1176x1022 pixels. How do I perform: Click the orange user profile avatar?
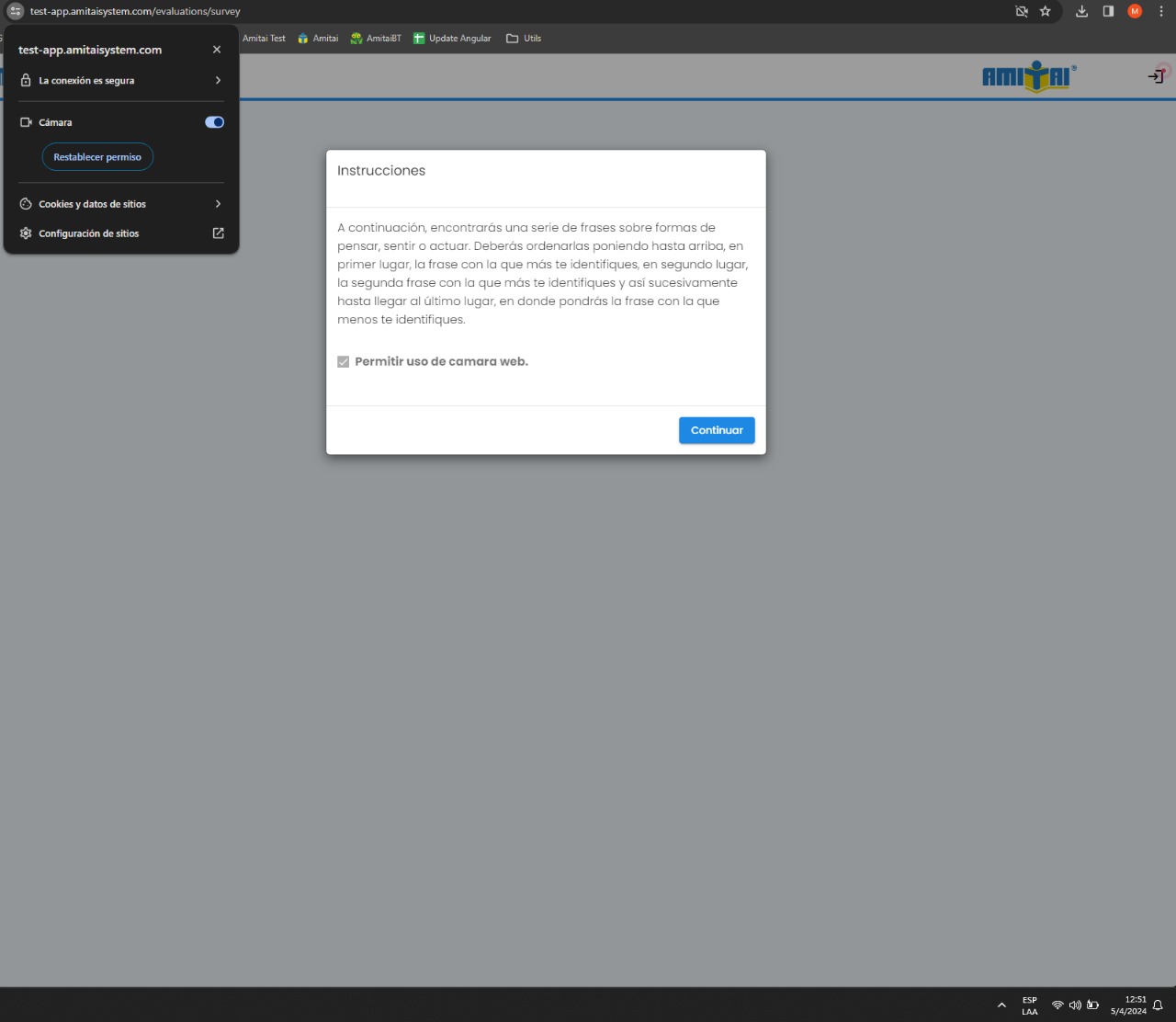click(x=1135, y=11)
